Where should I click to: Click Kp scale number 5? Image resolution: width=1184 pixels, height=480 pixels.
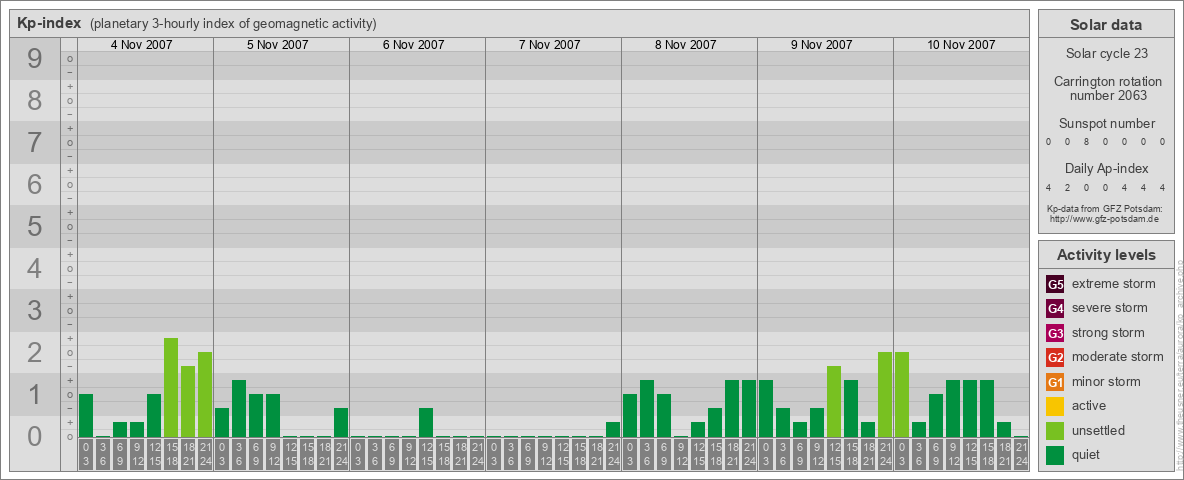click(34, 226)
